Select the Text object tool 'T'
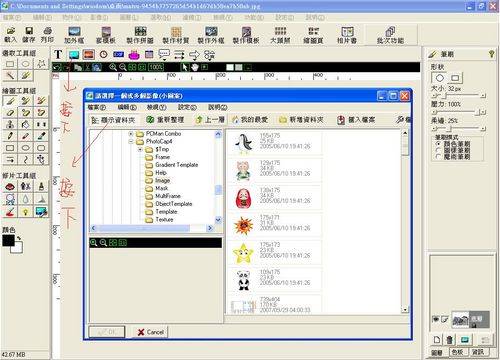The image size is (500, 360). [58, 54]
